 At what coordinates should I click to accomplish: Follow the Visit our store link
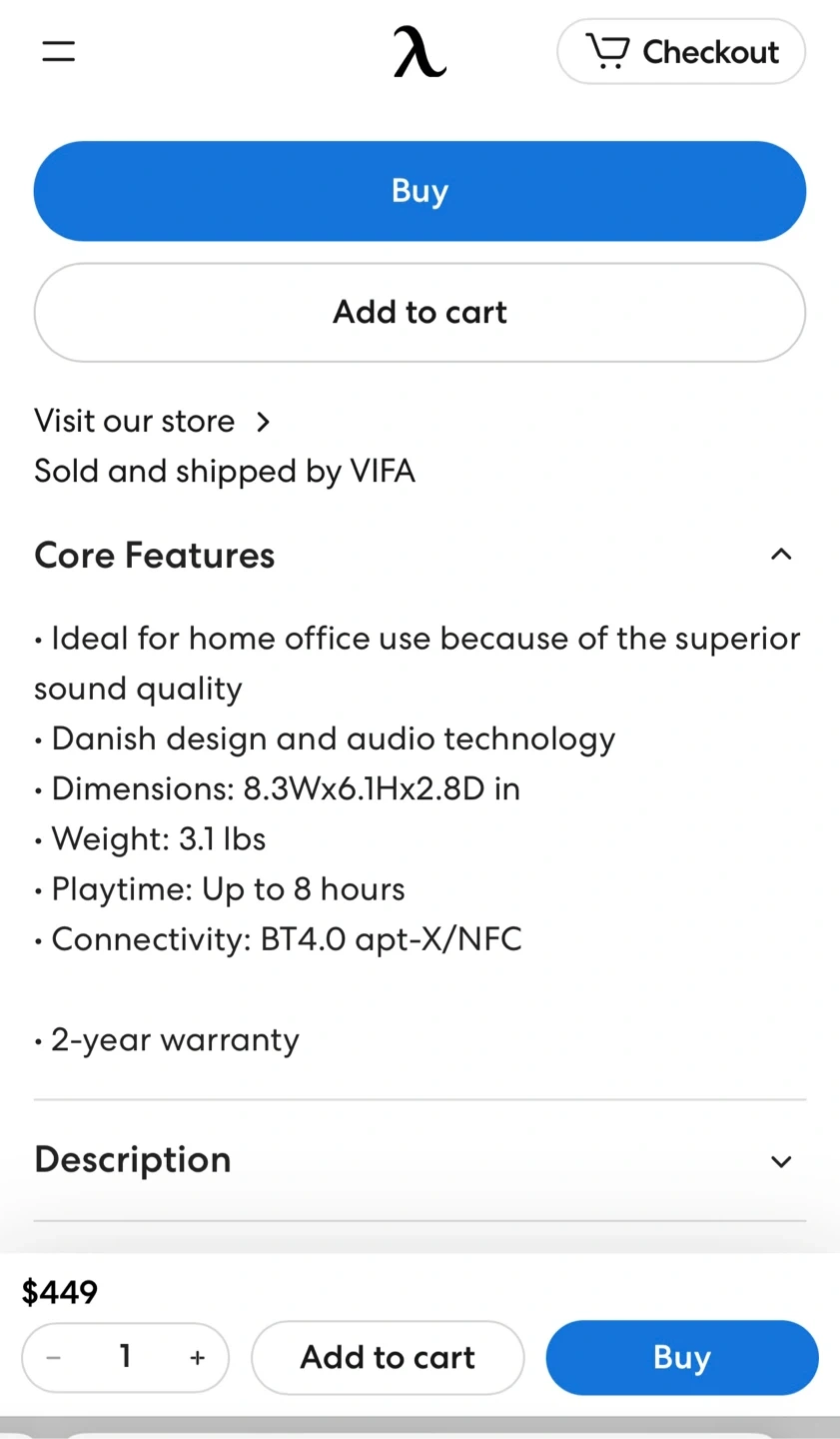tap(135, 421)
